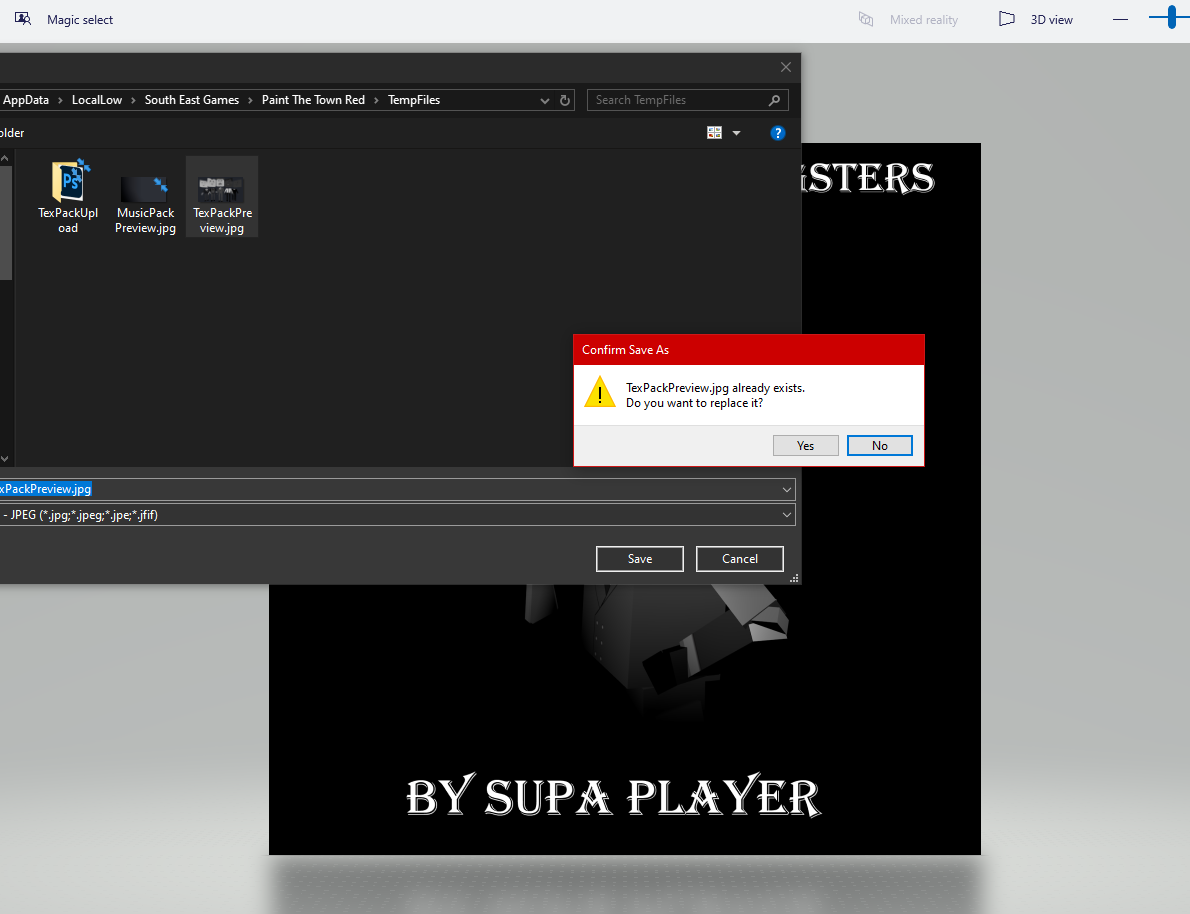Click the Confirm Save As title bar
Image resolution: width=1190 pixels, height=914 pixels.
(x=749, y=350)
